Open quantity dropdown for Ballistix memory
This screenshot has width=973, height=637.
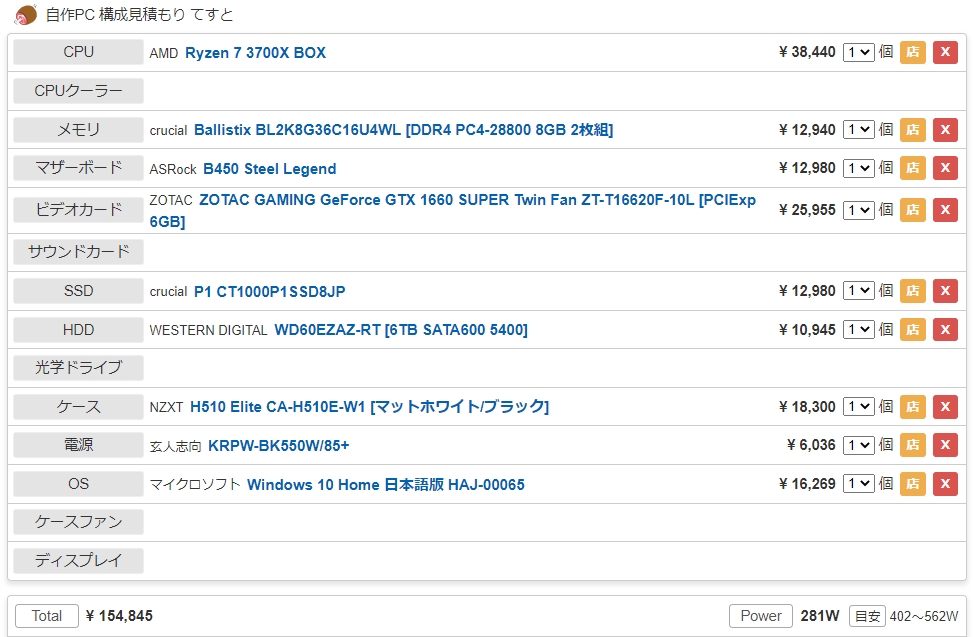[858, 130]
